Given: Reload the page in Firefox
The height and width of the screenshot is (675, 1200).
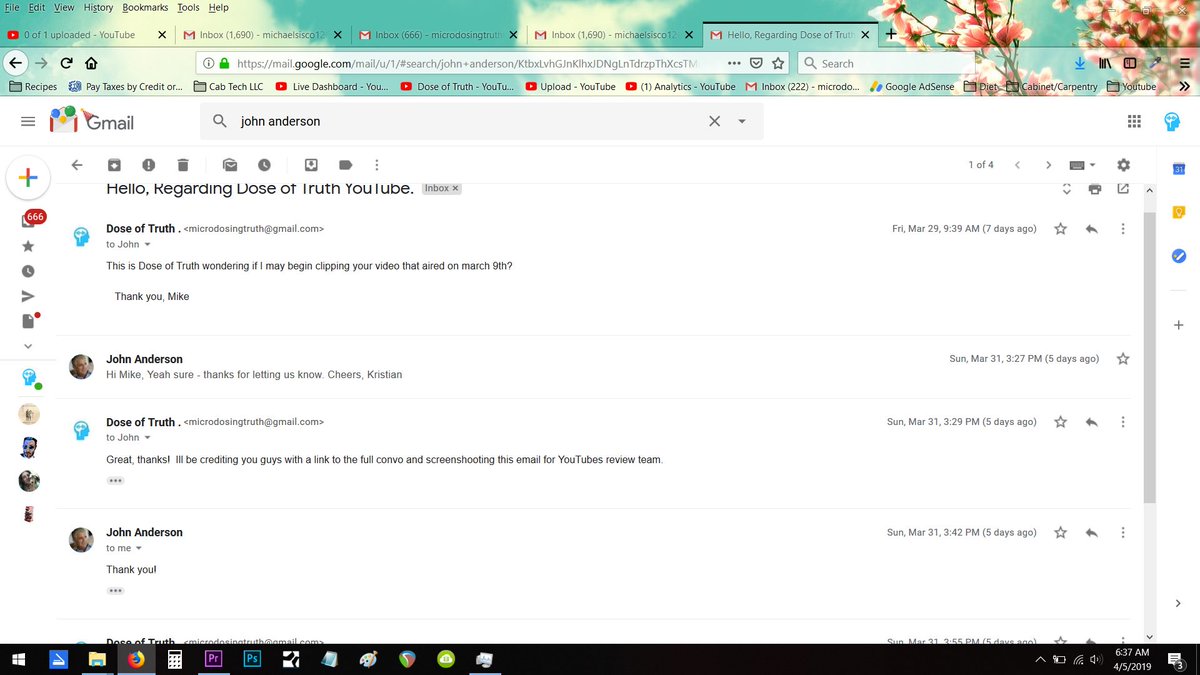Looking at the screenshot, I should click(x=66, y=63).
